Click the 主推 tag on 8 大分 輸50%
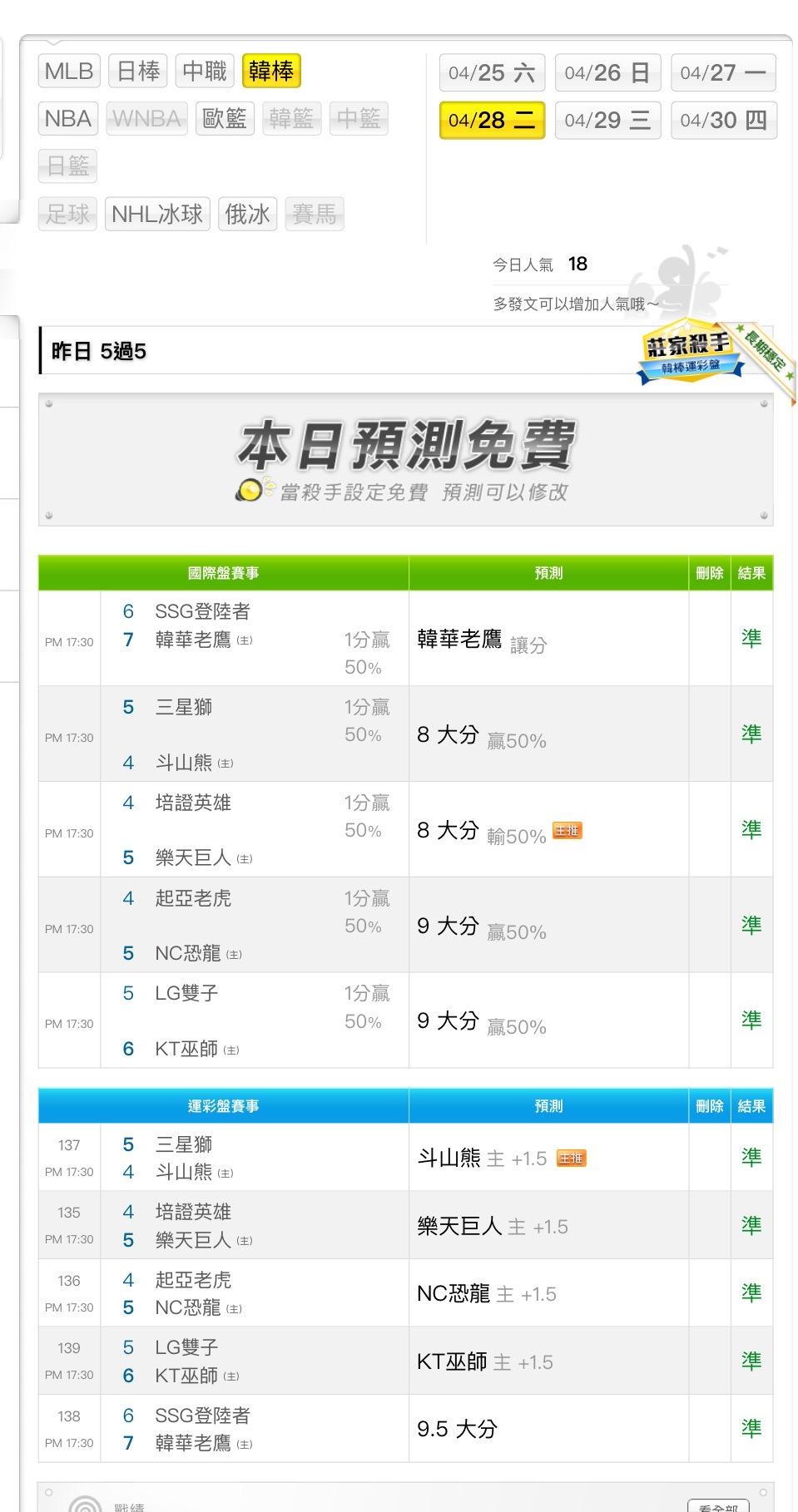This screenshot has height=1512, width=798. [568, 830]
